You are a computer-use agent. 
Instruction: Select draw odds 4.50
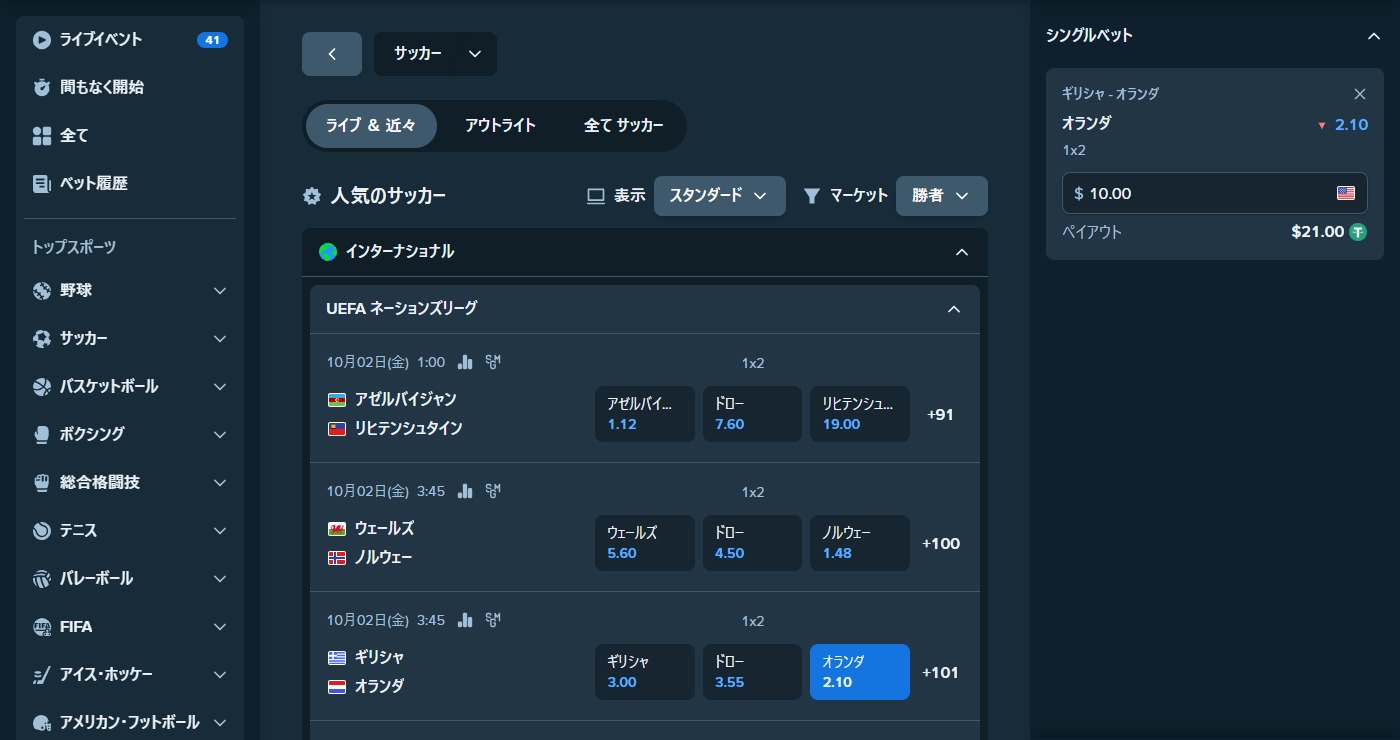pyautogui.click(x=752, y=543)
